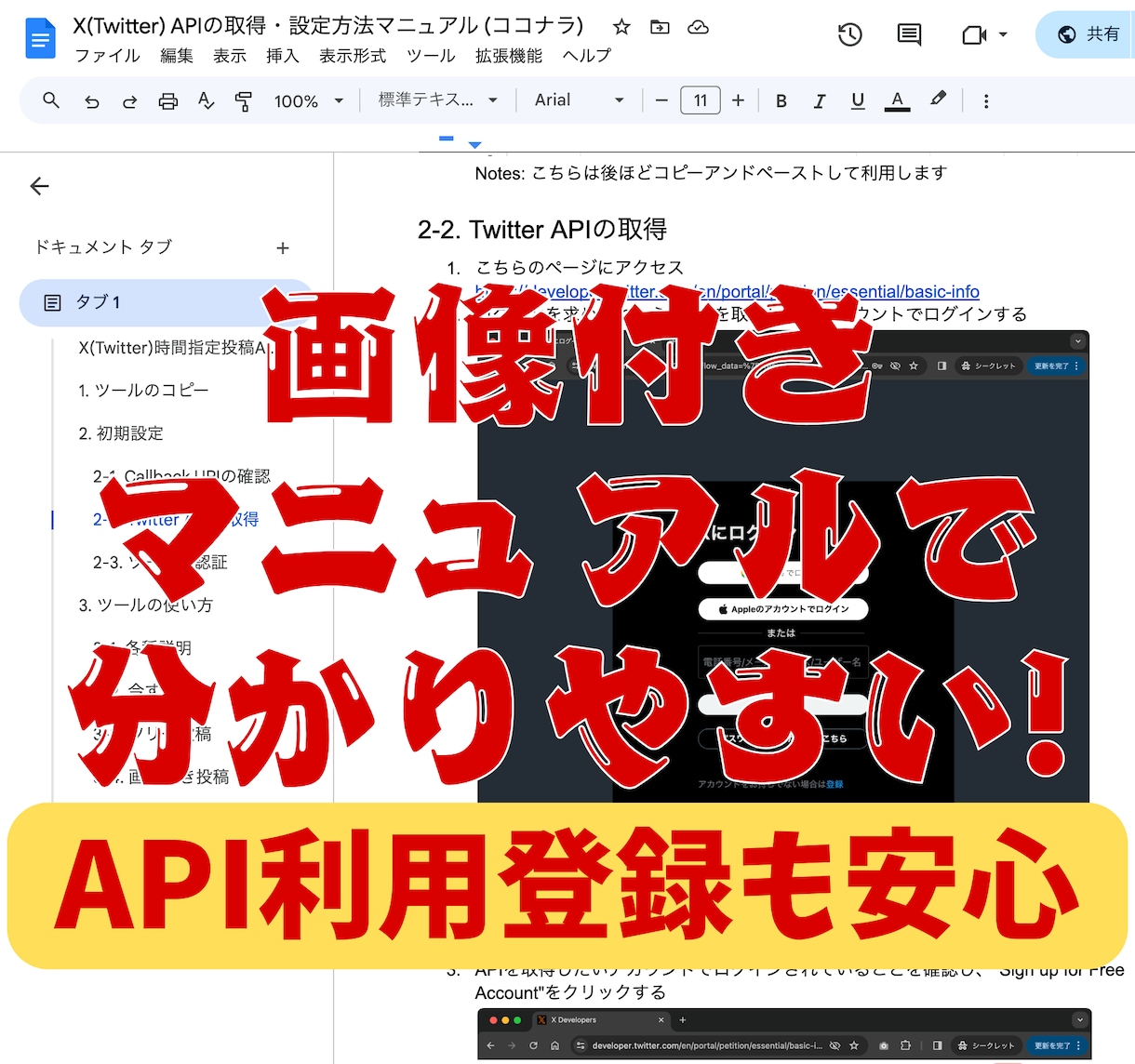1135x1064 pixels.
Task: Open the 挿入 menu
Action: [283, 56]
